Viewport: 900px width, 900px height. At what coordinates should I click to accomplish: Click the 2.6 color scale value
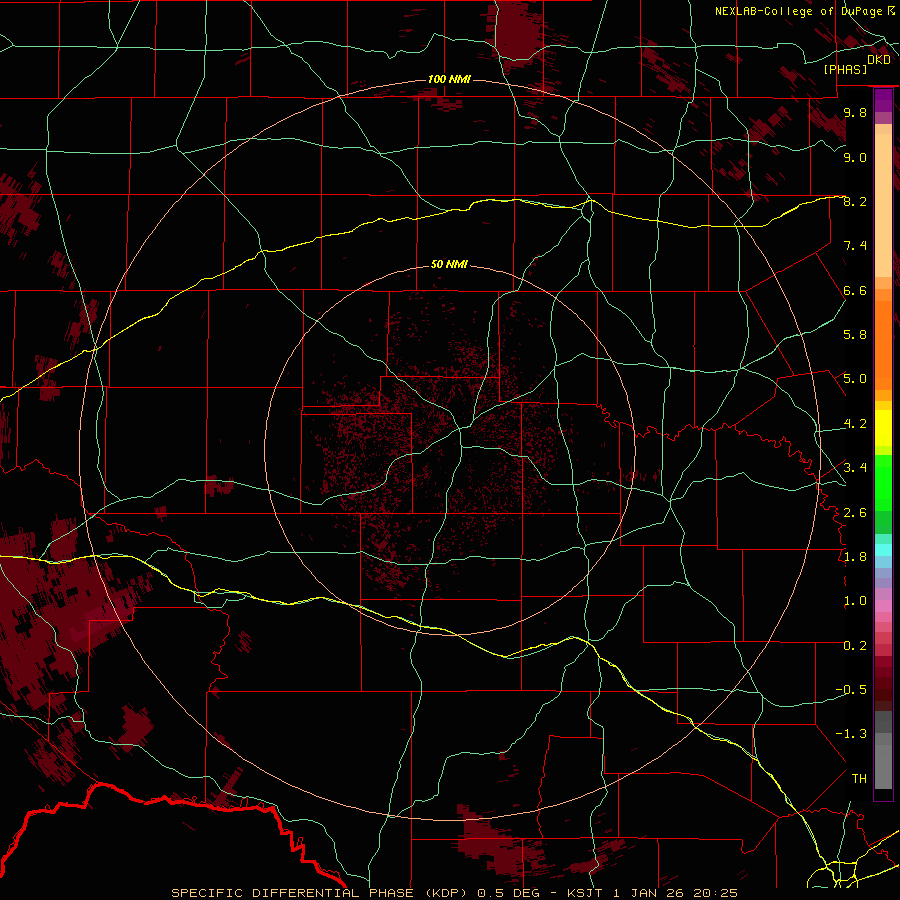(x=855, y=513)
